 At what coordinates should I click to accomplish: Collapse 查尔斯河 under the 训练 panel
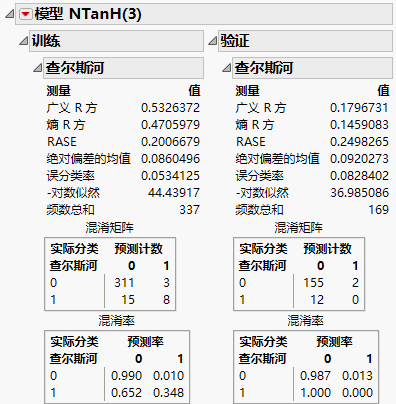37,68
